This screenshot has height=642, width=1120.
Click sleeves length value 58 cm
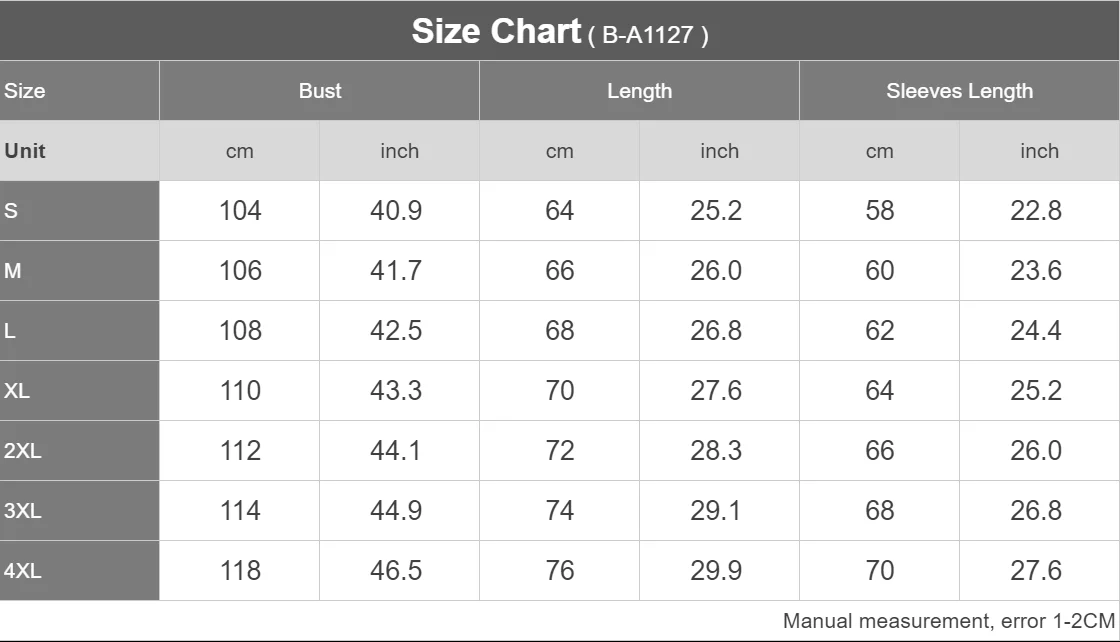[880, 211]
